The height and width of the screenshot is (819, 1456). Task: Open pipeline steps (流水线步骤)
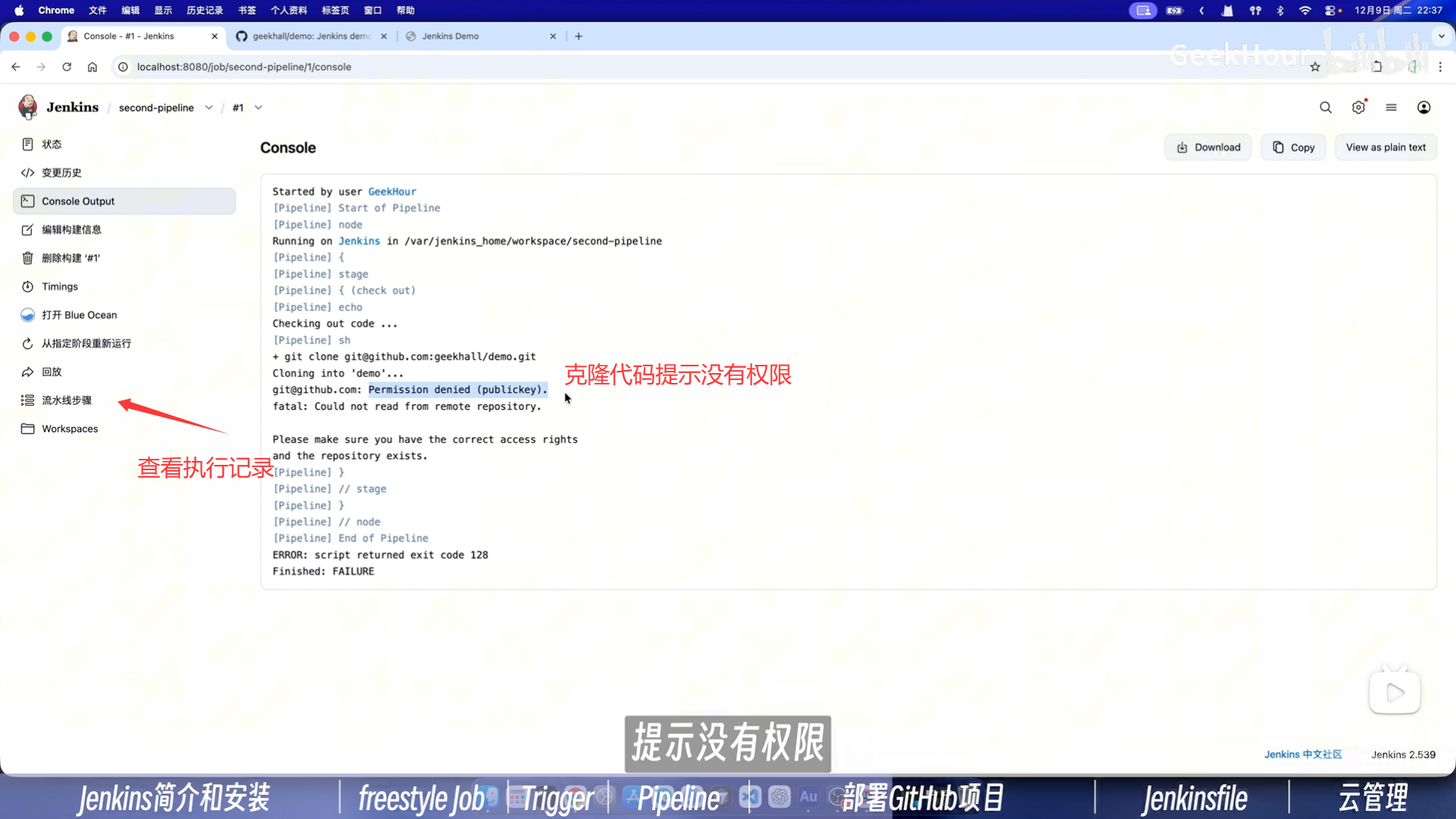[x=67, y=400]
